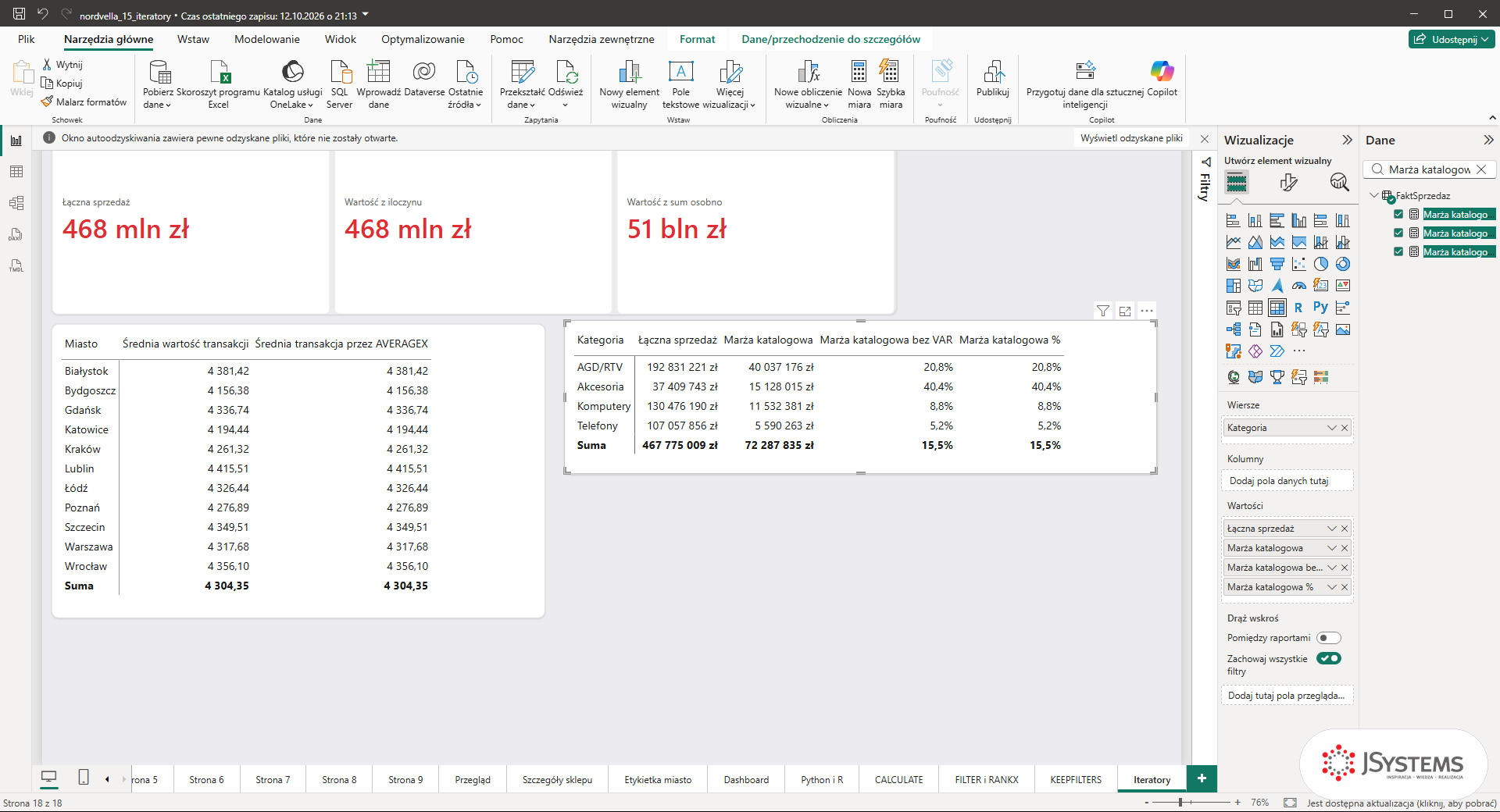Click the filter icon above the matrix
The height and width of the screenshot is (812, 1500).
[1102, 311]
